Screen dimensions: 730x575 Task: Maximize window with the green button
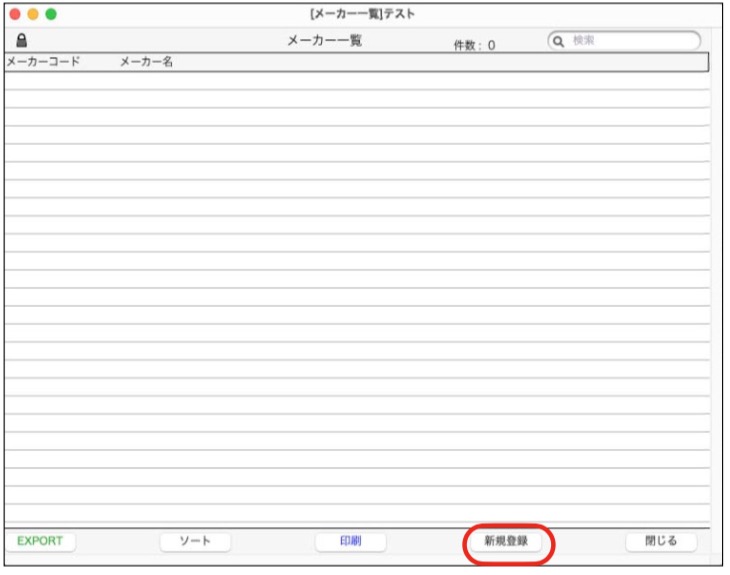(51, 14)
